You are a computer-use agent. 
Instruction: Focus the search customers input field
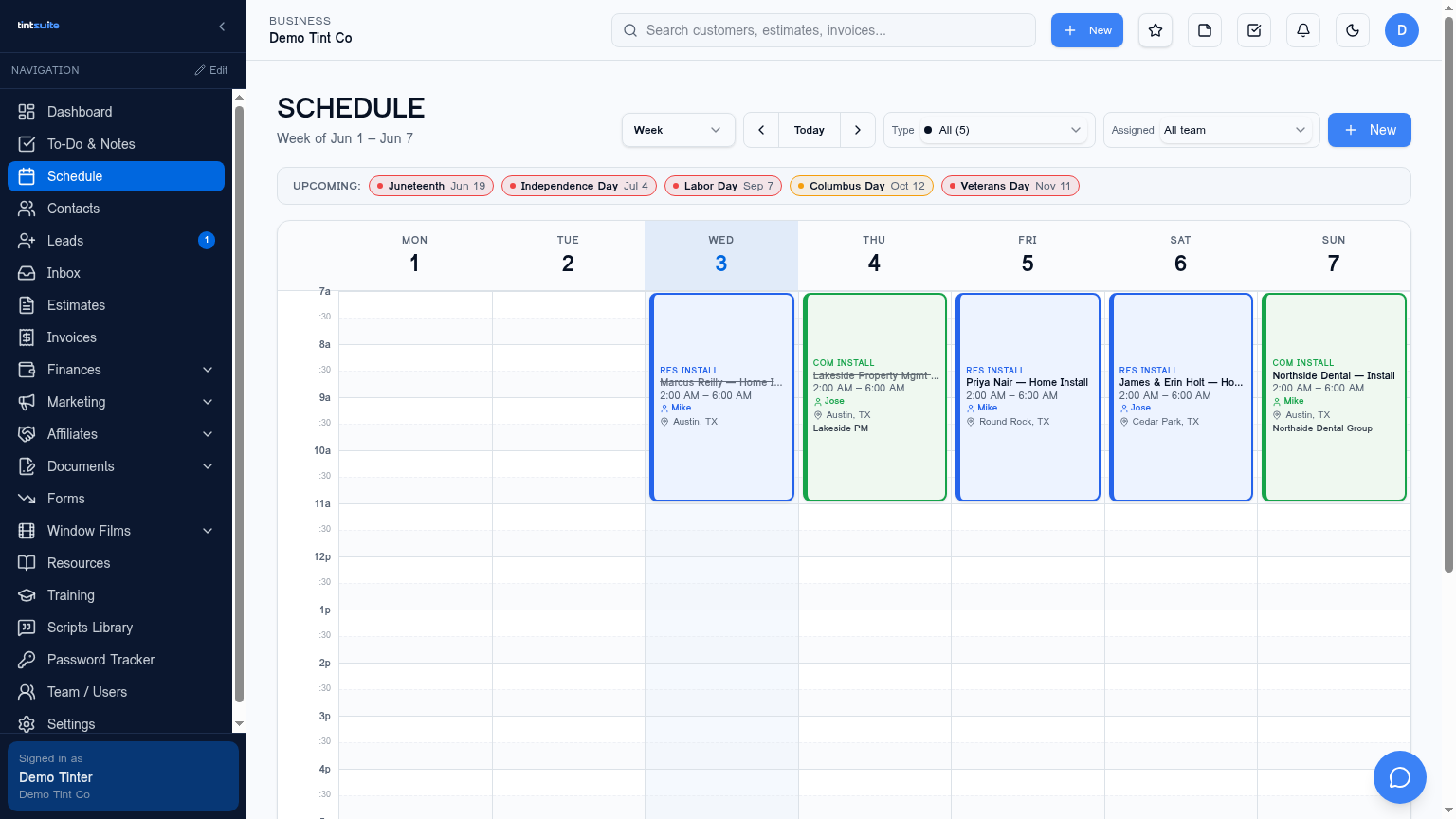pyautogui.click(x=824, y=30)
